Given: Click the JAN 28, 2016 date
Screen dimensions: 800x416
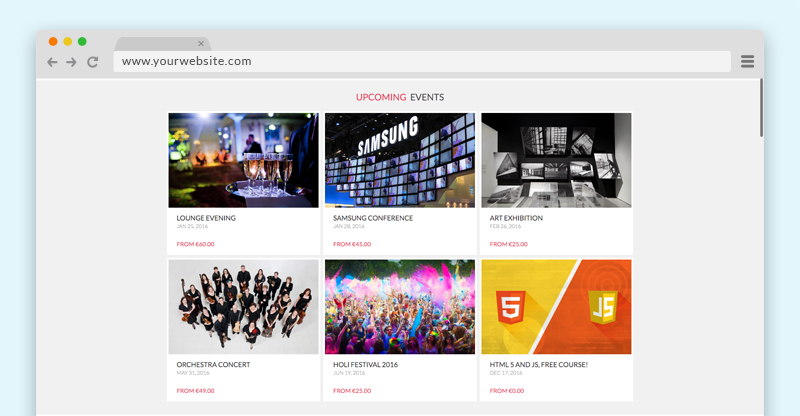Looking at the screenshot, I should [x=349, y=226].
